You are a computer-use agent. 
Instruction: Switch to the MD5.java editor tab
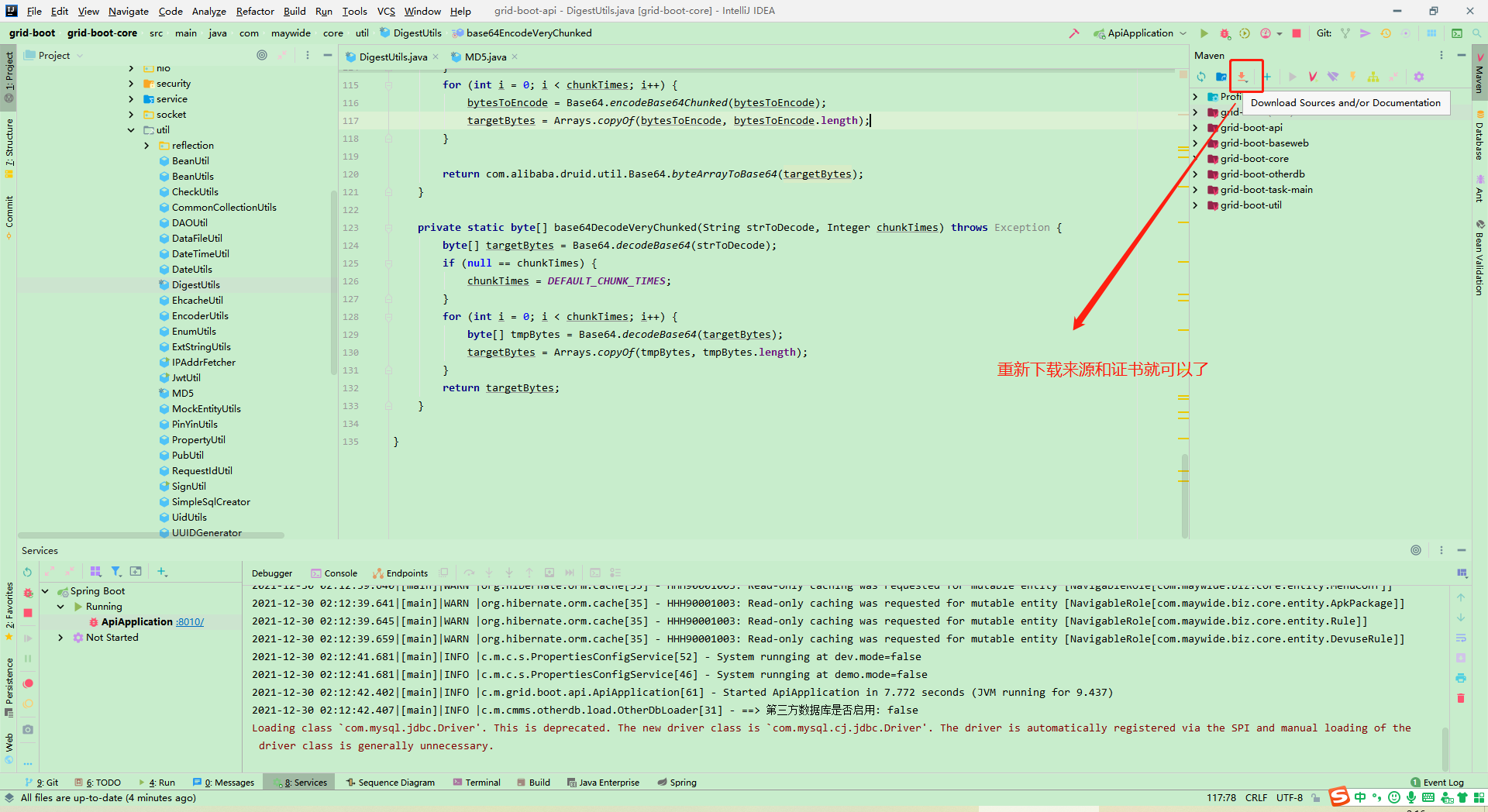click(x=484, y=57)
